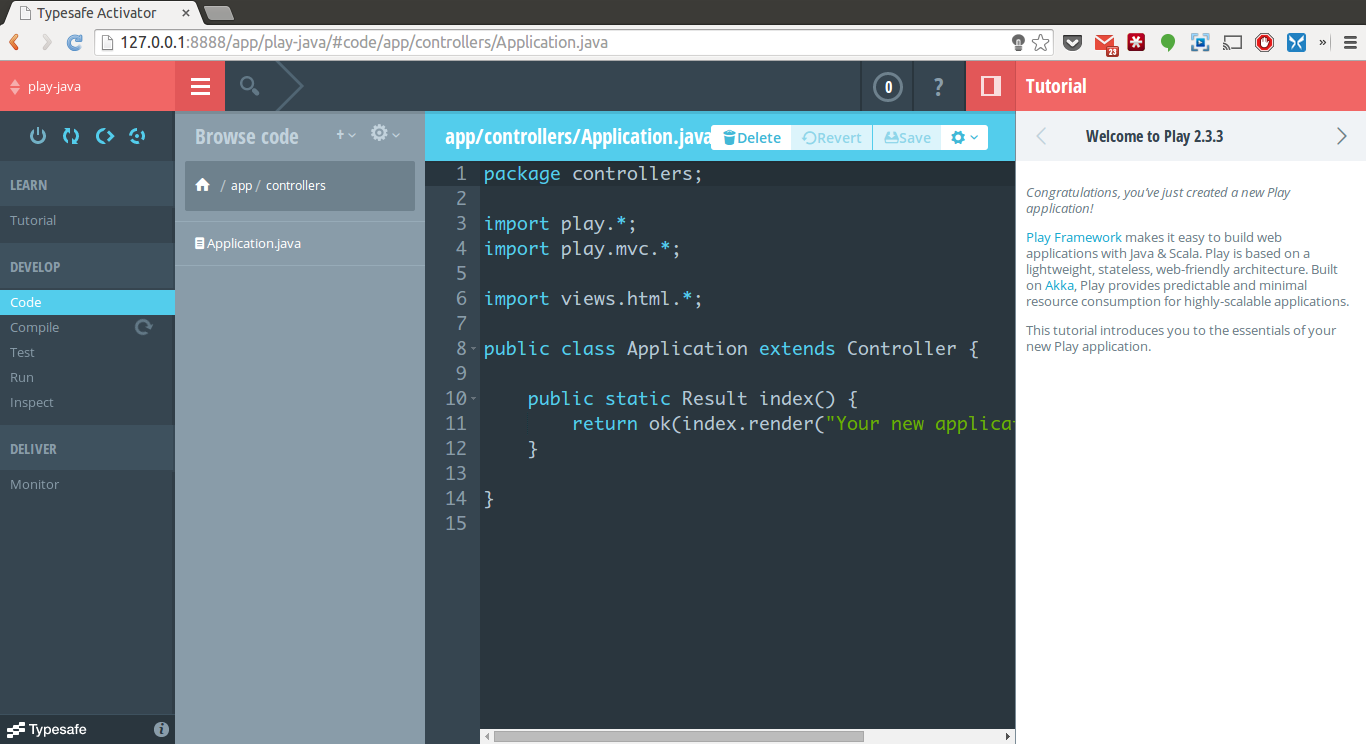Click the scrollbar right arrow under the editor
This screenshot has height=744, width=1366.
1007,736
